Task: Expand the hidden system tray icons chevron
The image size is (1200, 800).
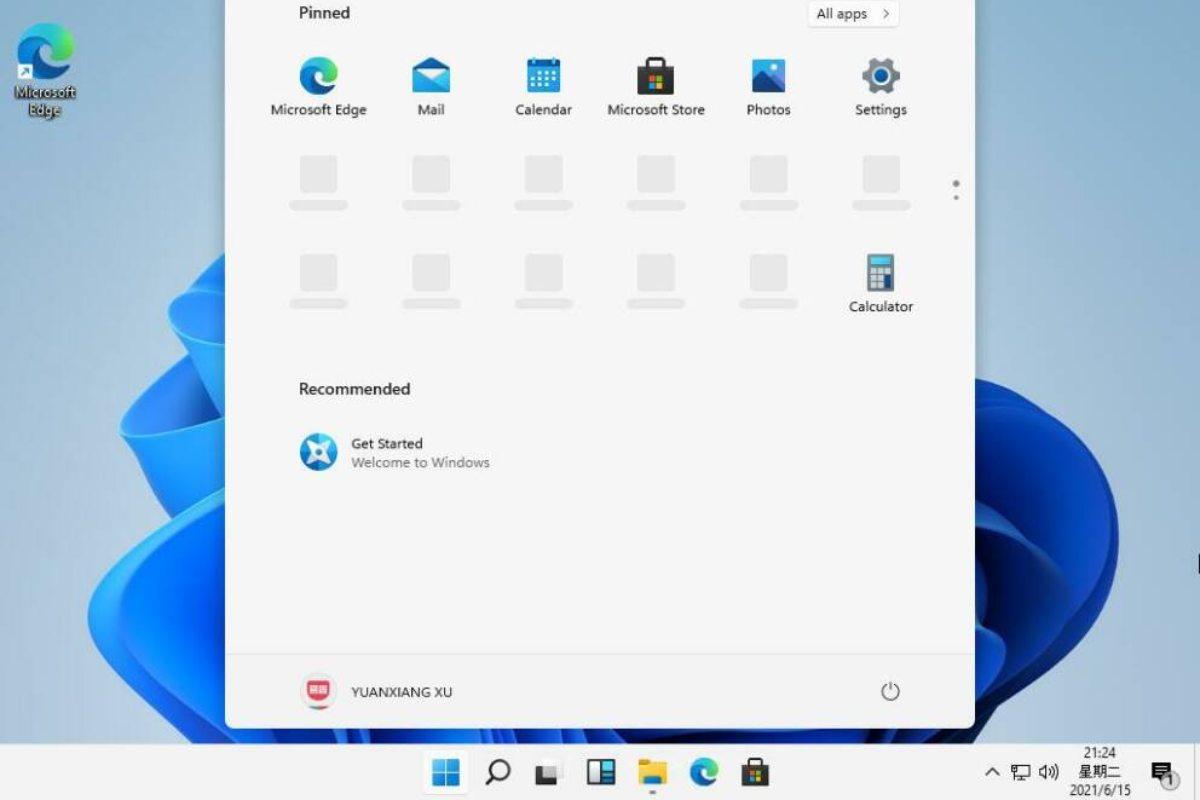Action: point(992,772)
